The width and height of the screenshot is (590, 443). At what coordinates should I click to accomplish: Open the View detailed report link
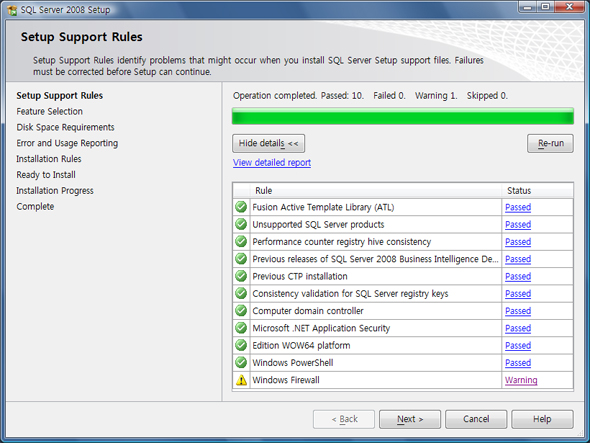click(x=272, y=163)
